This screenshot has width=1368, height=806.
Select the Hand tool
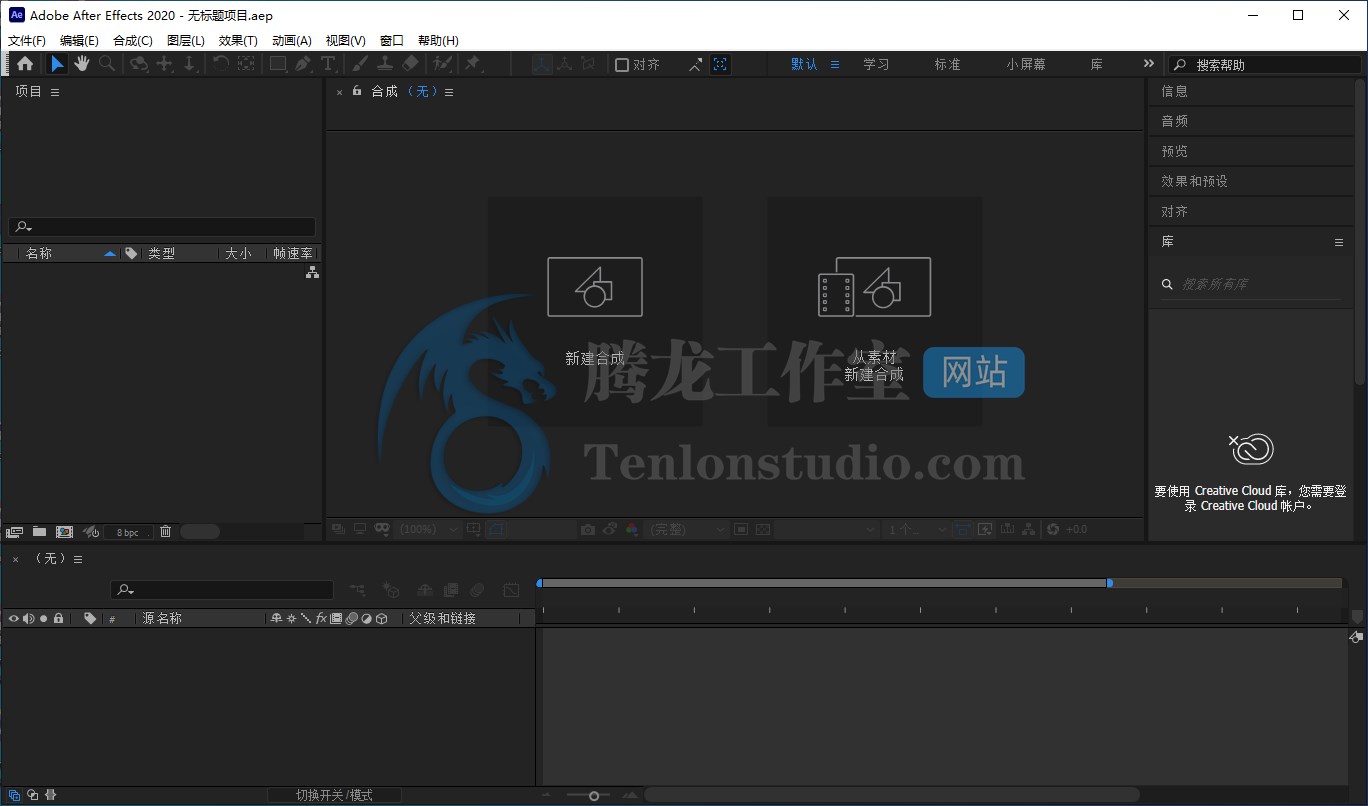click(81, 64)
